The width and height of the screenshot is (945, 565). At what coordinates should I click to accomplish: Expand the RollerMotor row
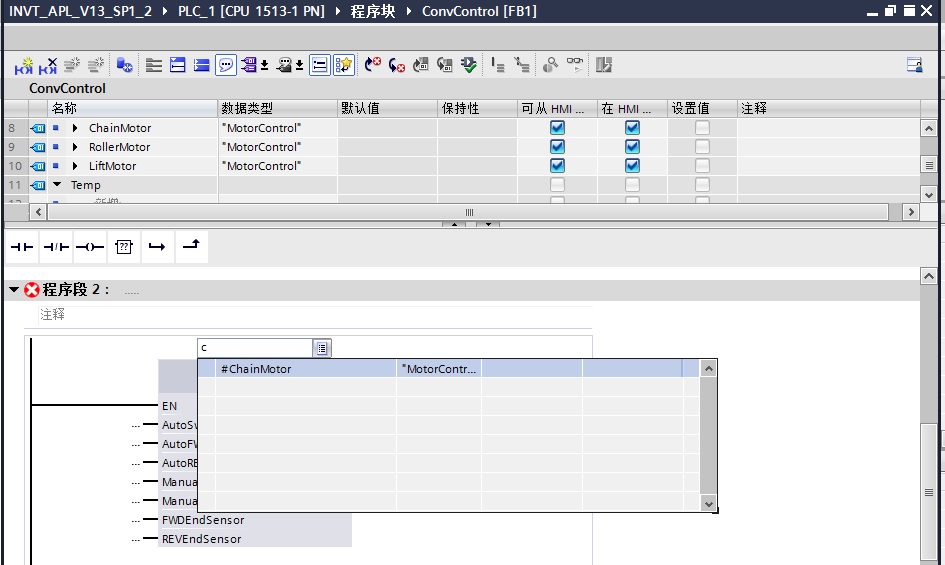coord(75,147)
